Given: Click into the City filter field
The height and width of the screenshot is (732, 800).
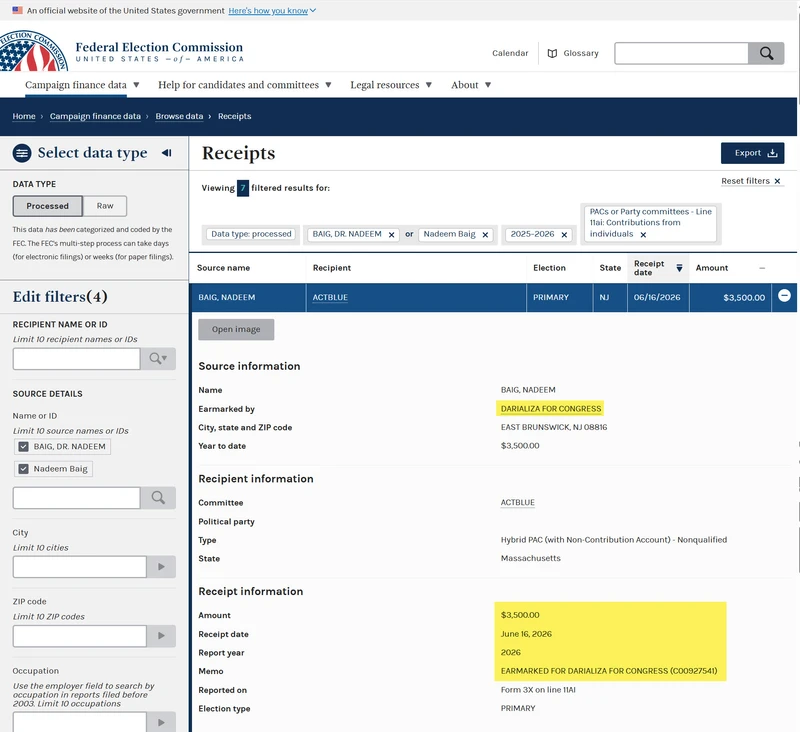Looking at the screenshot, I should pyautogui.click(x=80, y=567).
